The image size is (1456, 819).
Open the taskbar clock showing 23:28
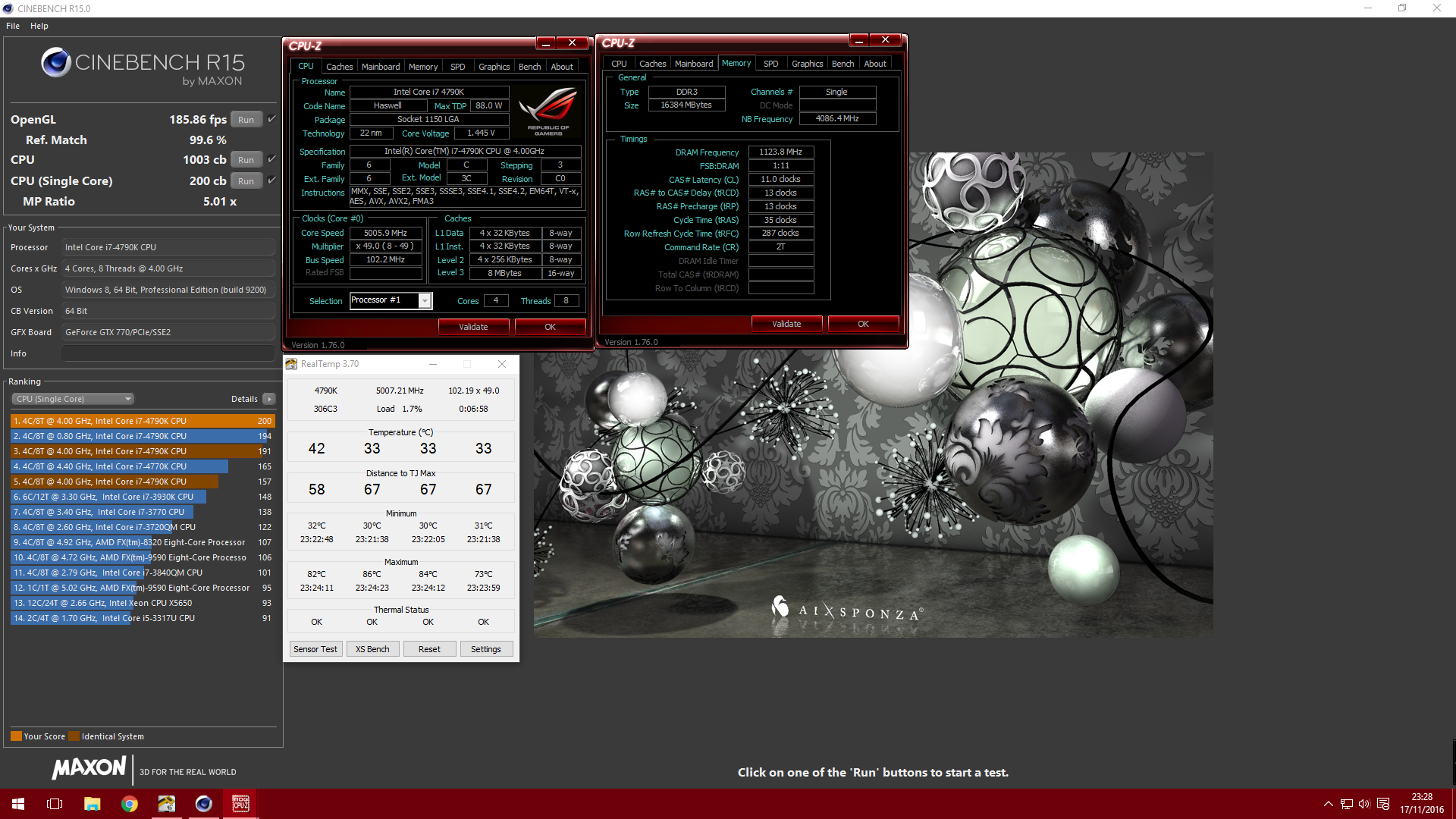[1422, 804]
